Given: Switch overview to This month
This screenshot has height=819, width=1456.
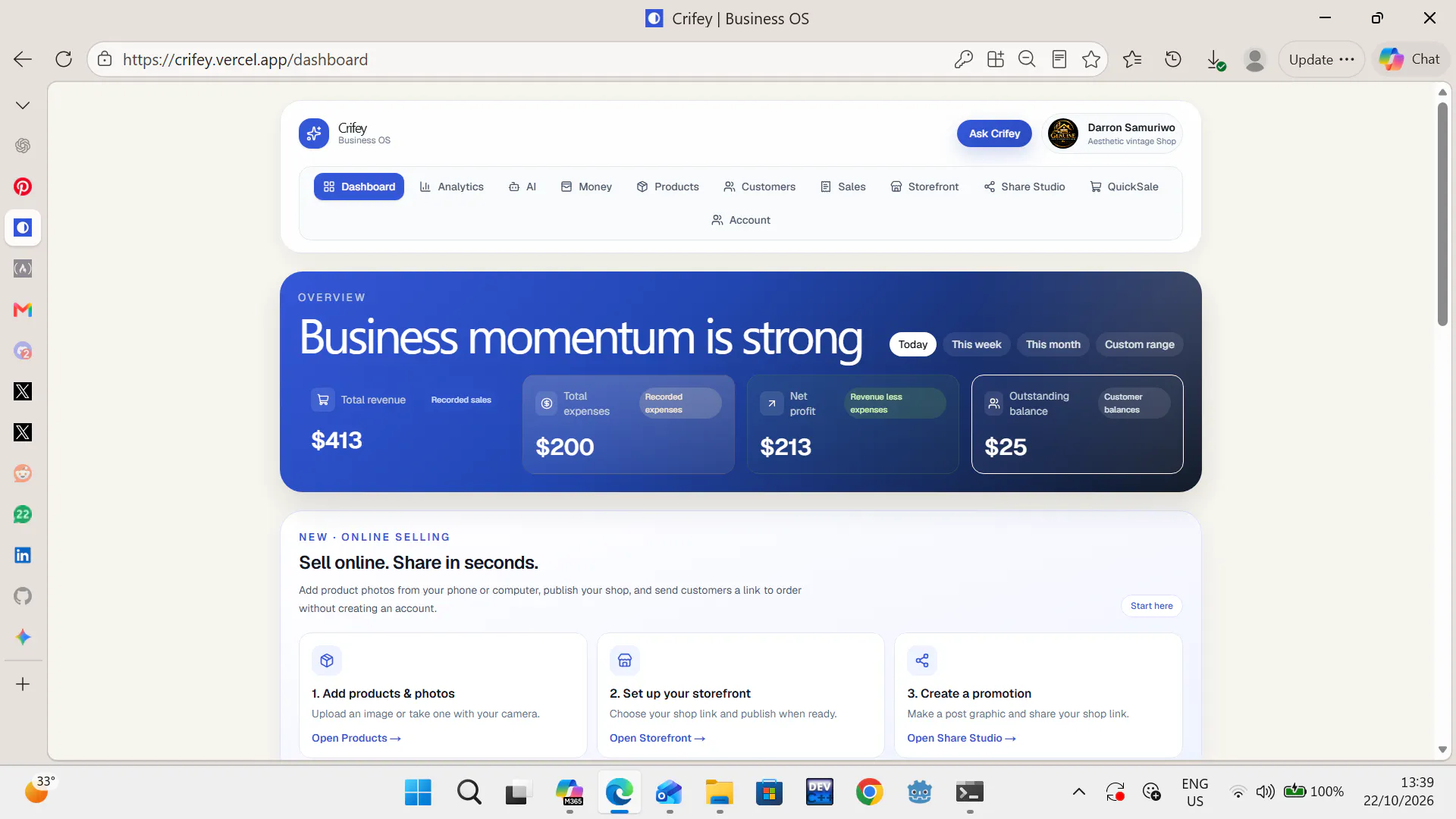Looking at the screenshot, I should [1053, 344].
